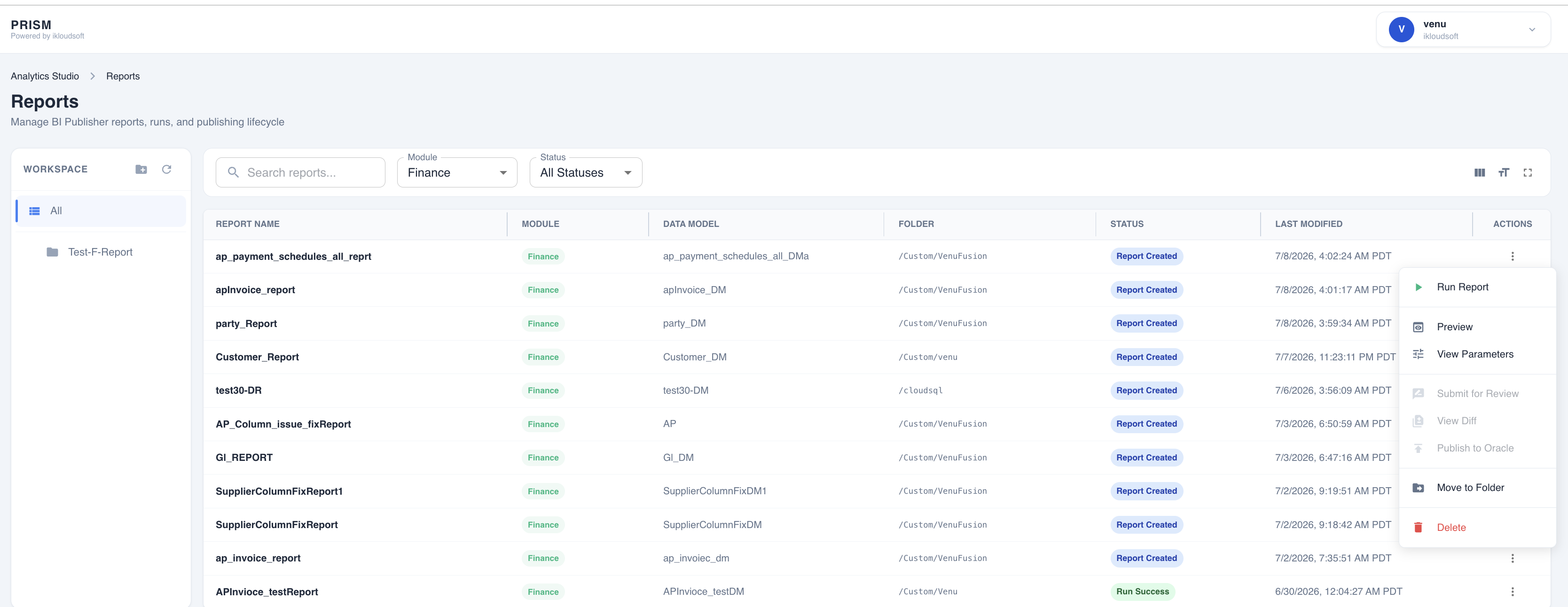
Task: Click the search magnifier icon
Action: [233, 173]
